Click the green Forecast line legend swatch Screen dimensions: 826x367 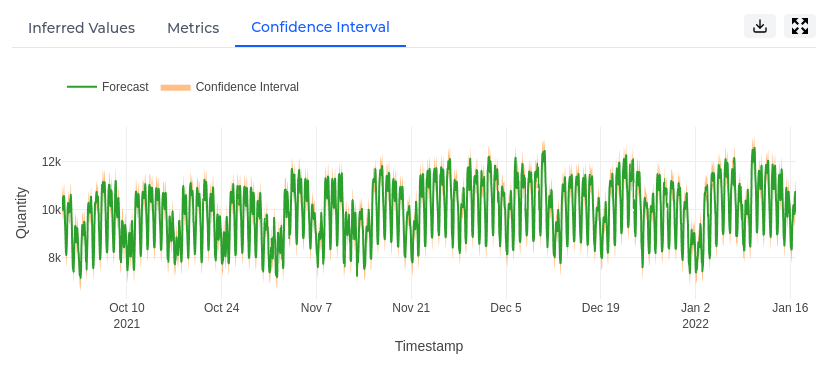click(x=82, y=87)
